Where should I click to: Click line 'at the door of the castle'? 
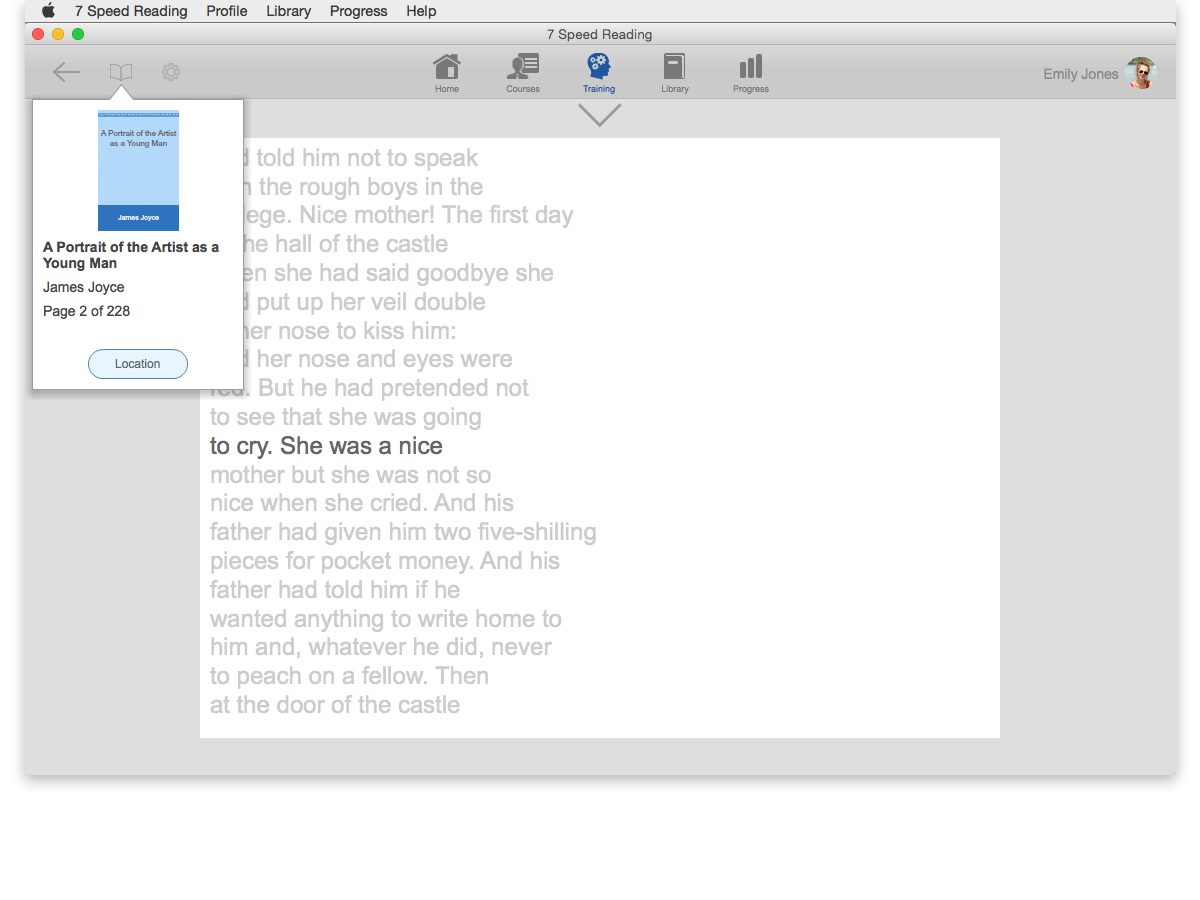(x=335, y=705)
